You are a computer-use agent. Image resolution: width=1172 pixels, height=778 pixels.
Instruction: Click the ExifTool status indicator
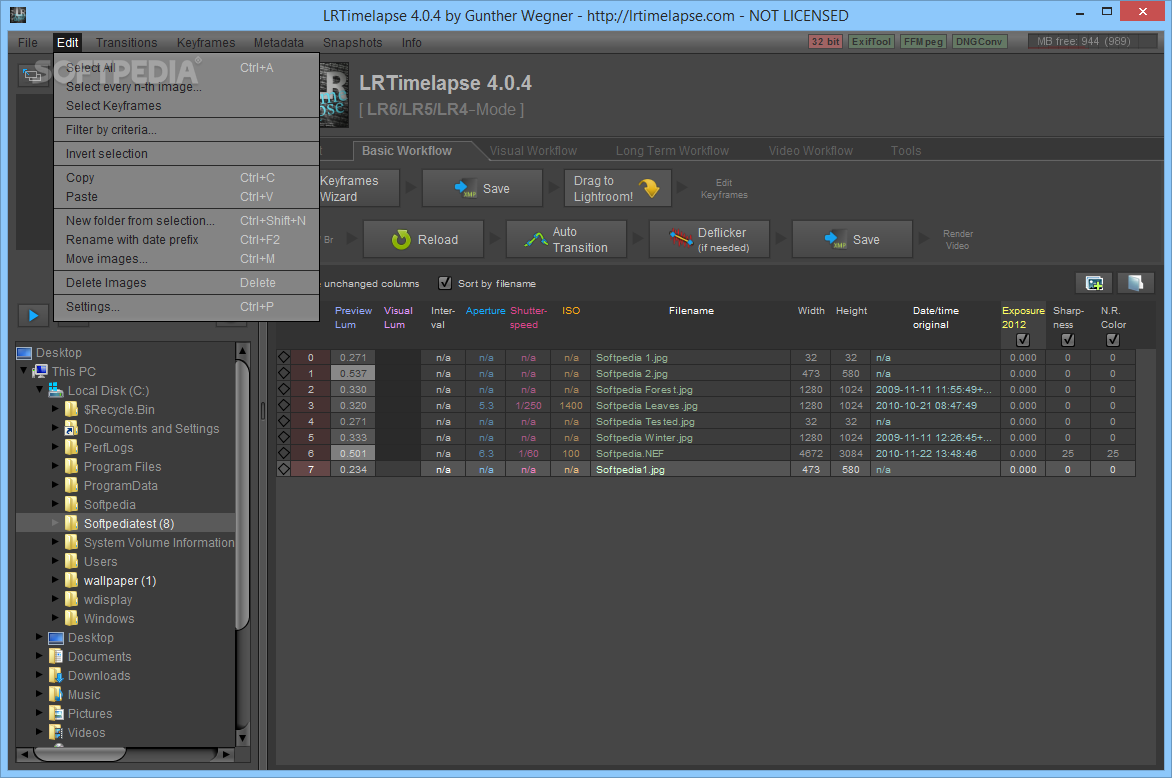[872, 42]
